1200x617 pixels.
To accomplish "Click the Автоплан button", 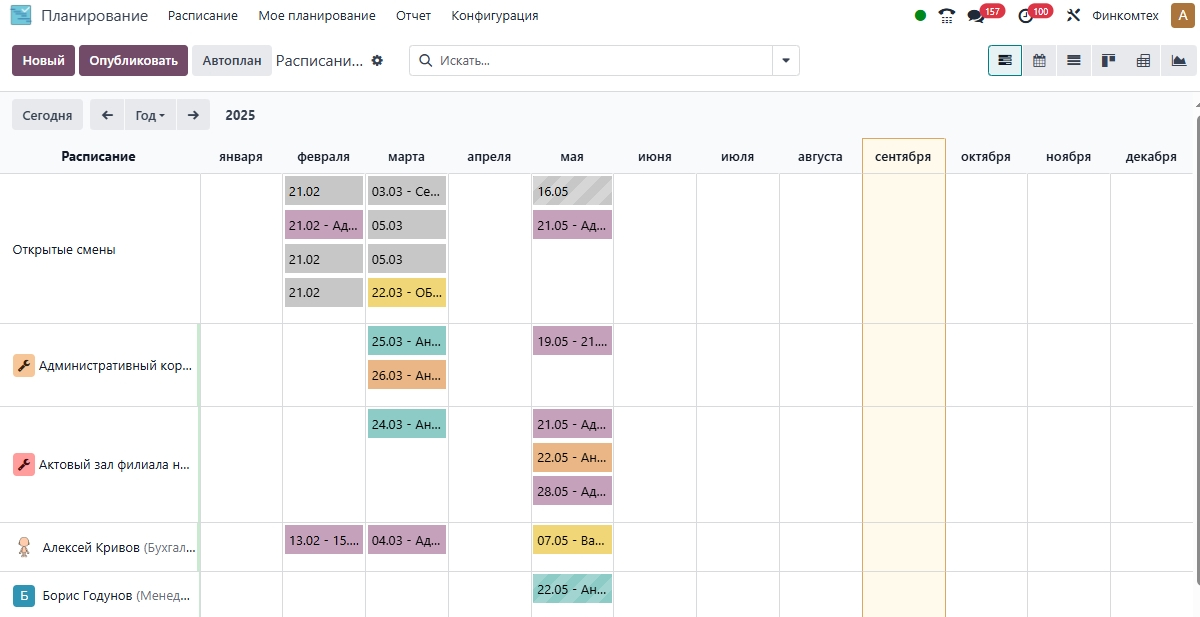I will (x=231, y=61).
